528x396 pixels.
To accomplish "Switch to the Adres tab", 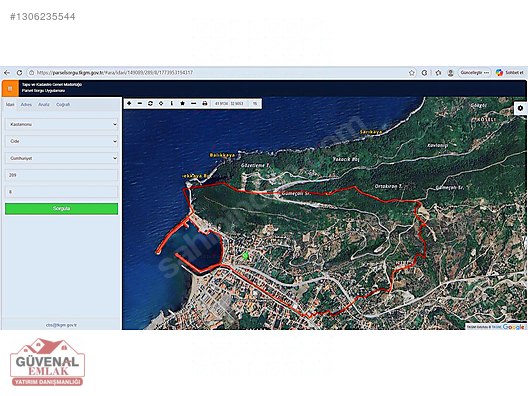I will (x=26, y=105).
